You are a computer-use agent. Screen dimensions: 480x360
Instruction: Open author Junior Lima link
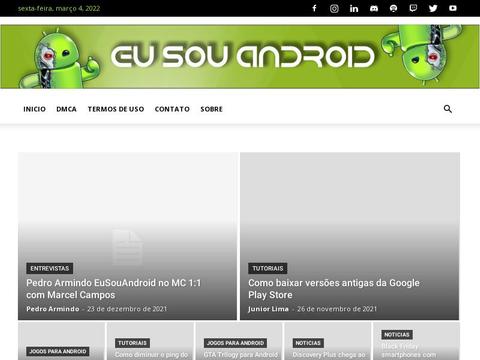tap(268, 309)
